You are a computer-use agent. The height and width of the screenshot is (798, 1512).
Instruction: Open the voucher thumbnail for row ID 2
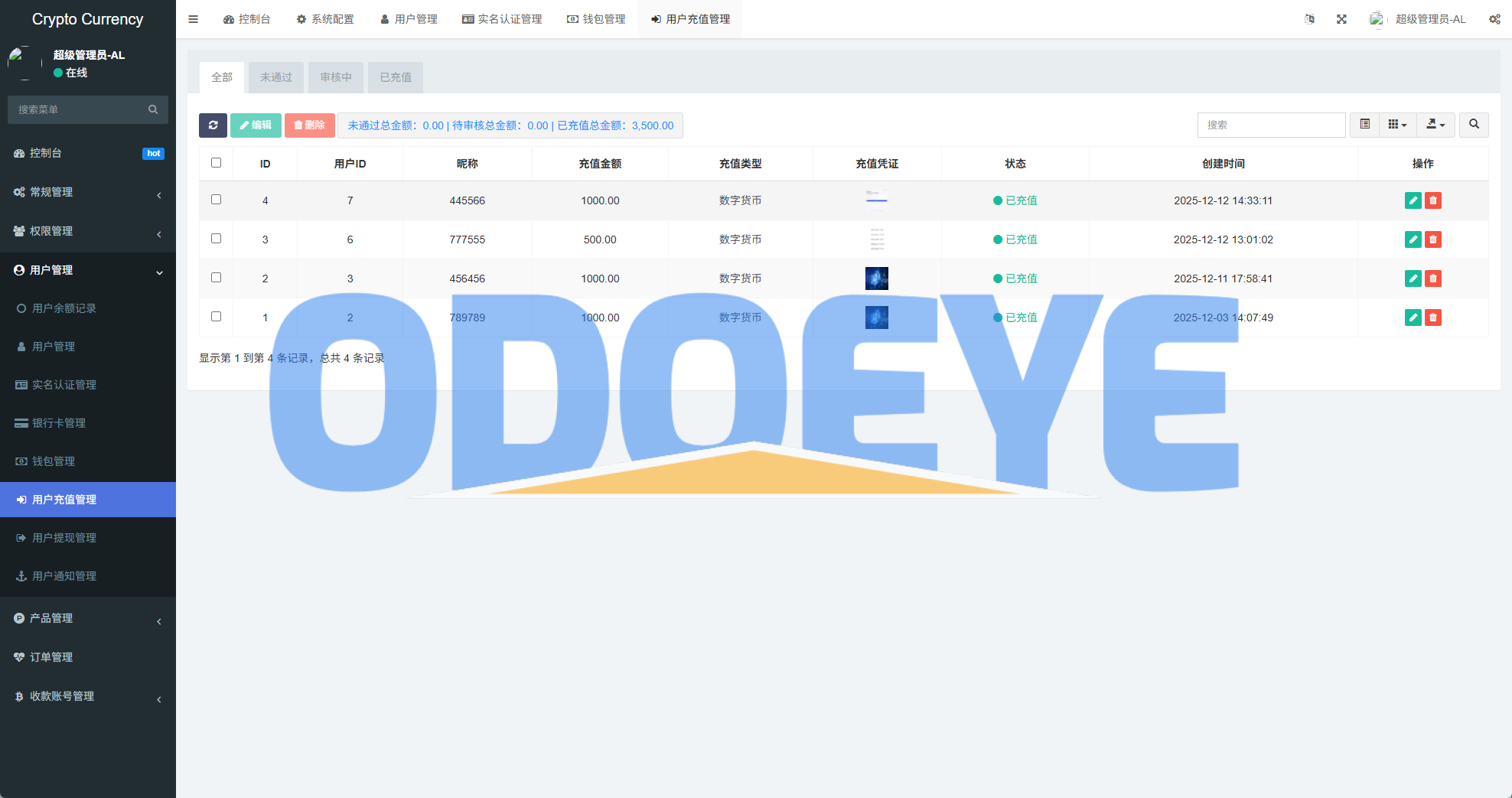[x=877, y=278]
